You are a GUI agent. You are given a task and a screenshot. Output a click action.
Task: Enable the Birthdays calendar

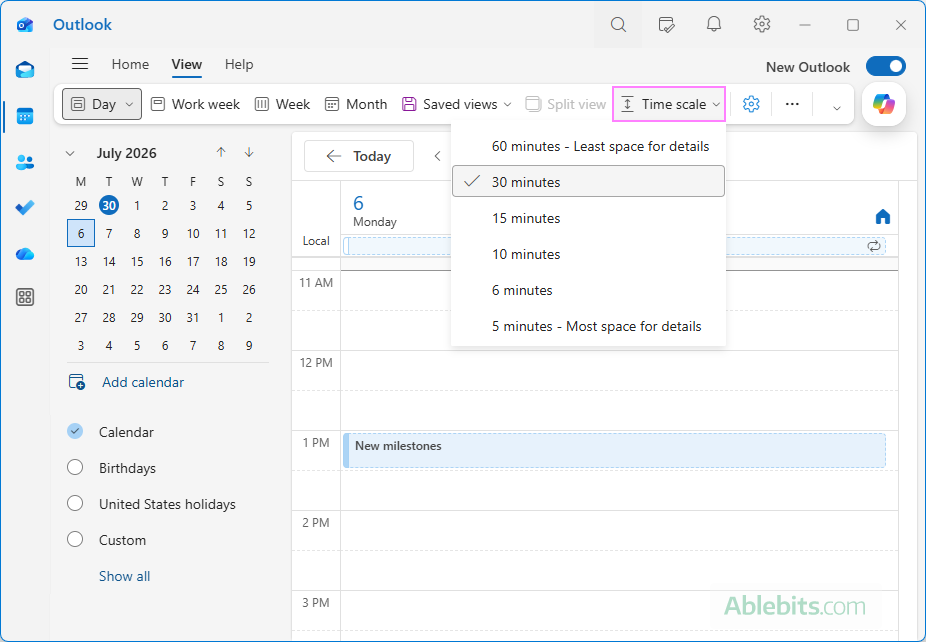click(75, 467)
